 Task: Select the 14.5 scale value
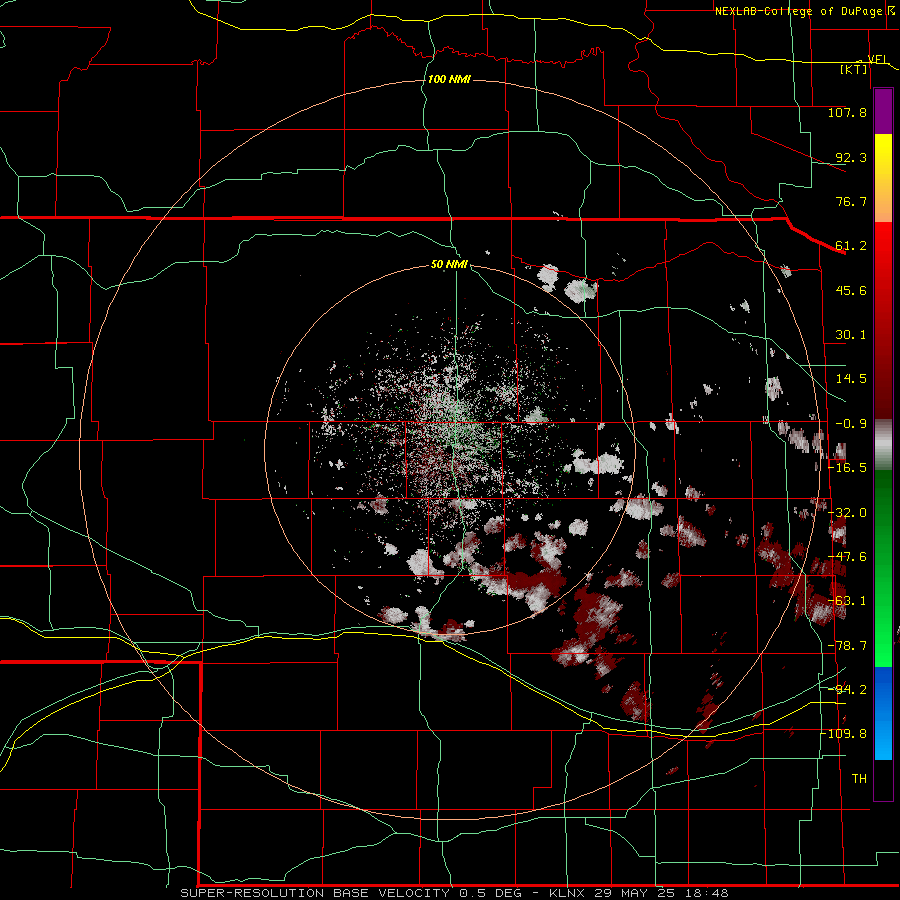coord(851,379)
